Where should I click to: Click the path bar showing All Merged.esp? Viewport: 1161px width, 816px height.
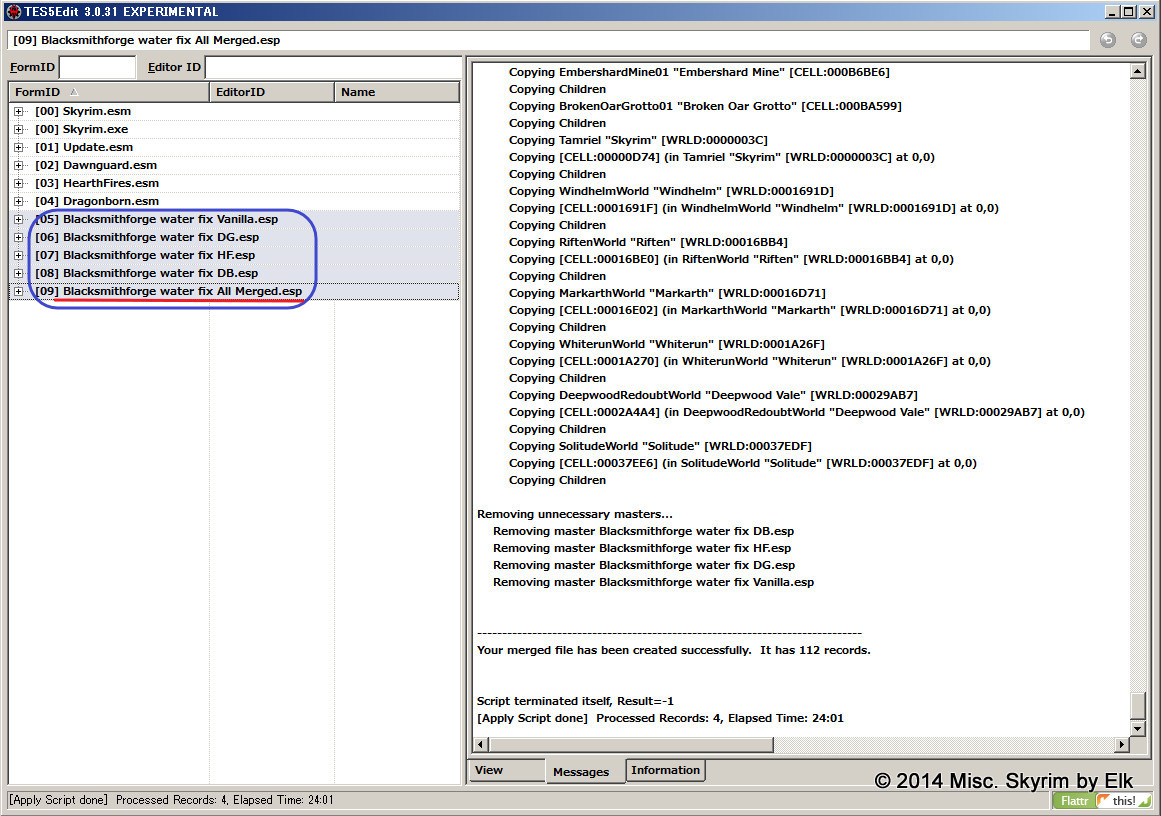548,40
